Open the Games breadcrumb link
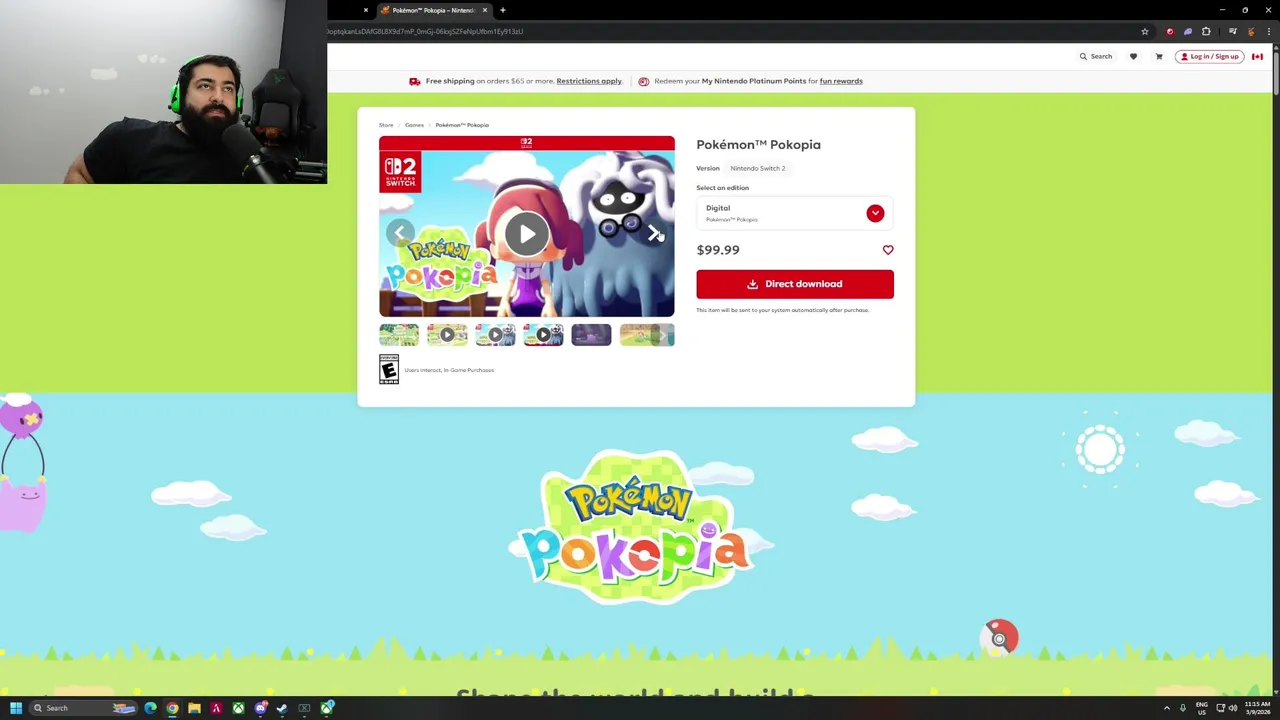The image size is (1280, 720). [414, 125]
